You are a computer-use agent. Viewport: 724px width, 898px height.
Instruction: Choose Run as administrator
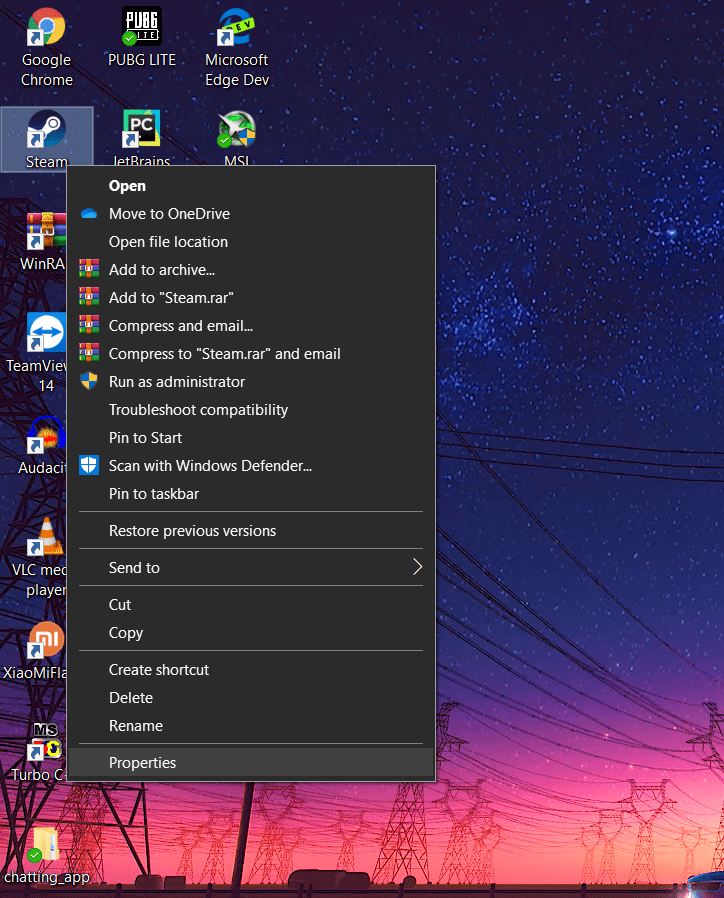[x=251, y=382]
